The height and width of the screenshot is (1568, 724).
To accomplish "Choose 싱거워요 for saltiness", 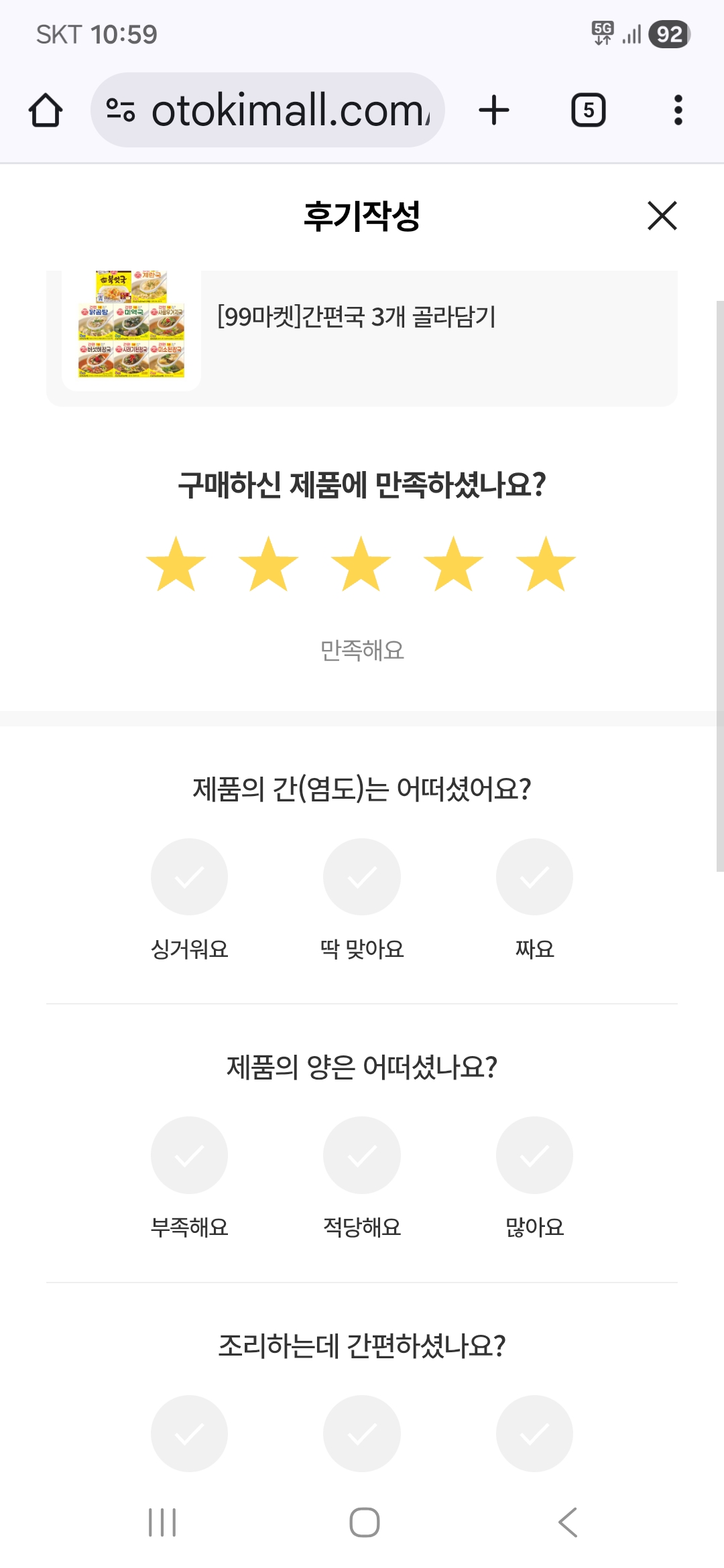I will (x=190, y=877).
